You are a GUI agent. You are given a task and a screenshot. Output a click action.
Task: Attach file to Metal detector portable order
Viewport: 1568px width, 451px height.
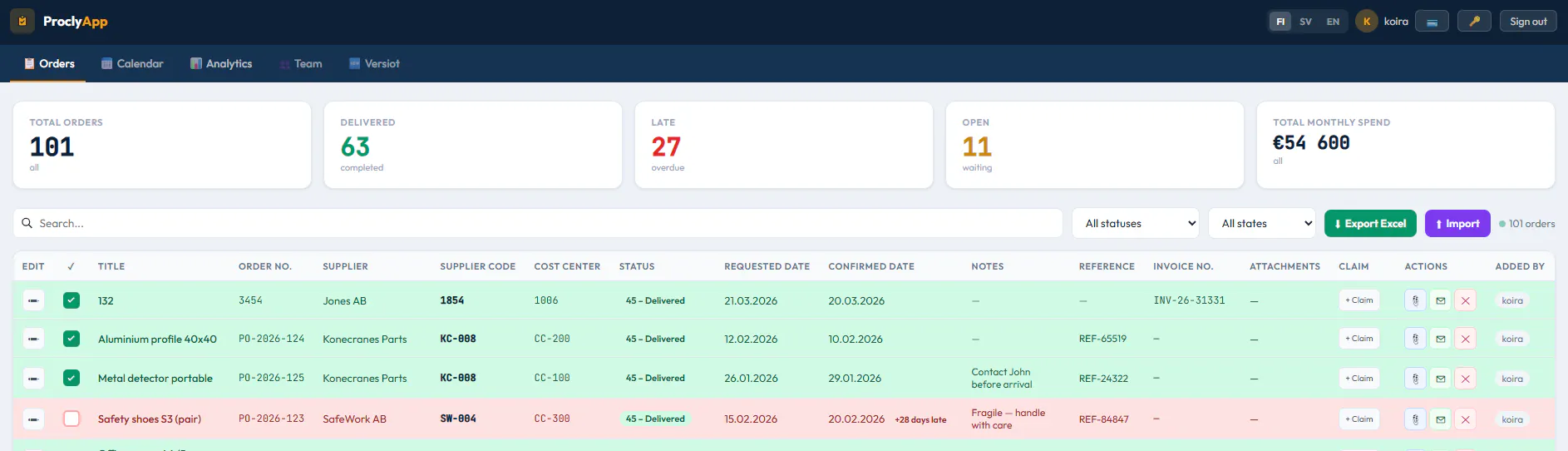[1415, 379]
